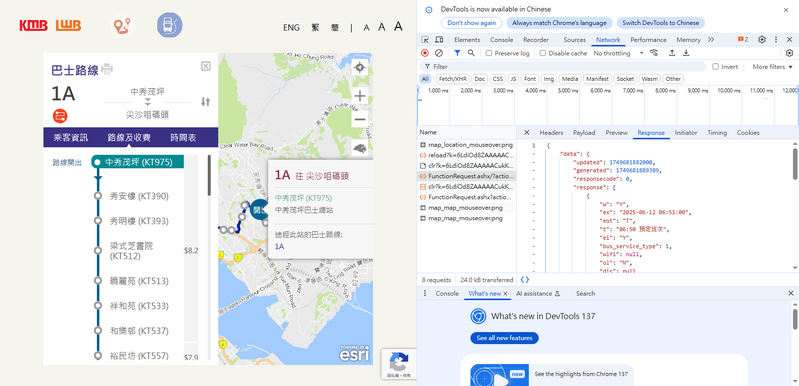Expand the More filters dropdown

coord(773,67)
